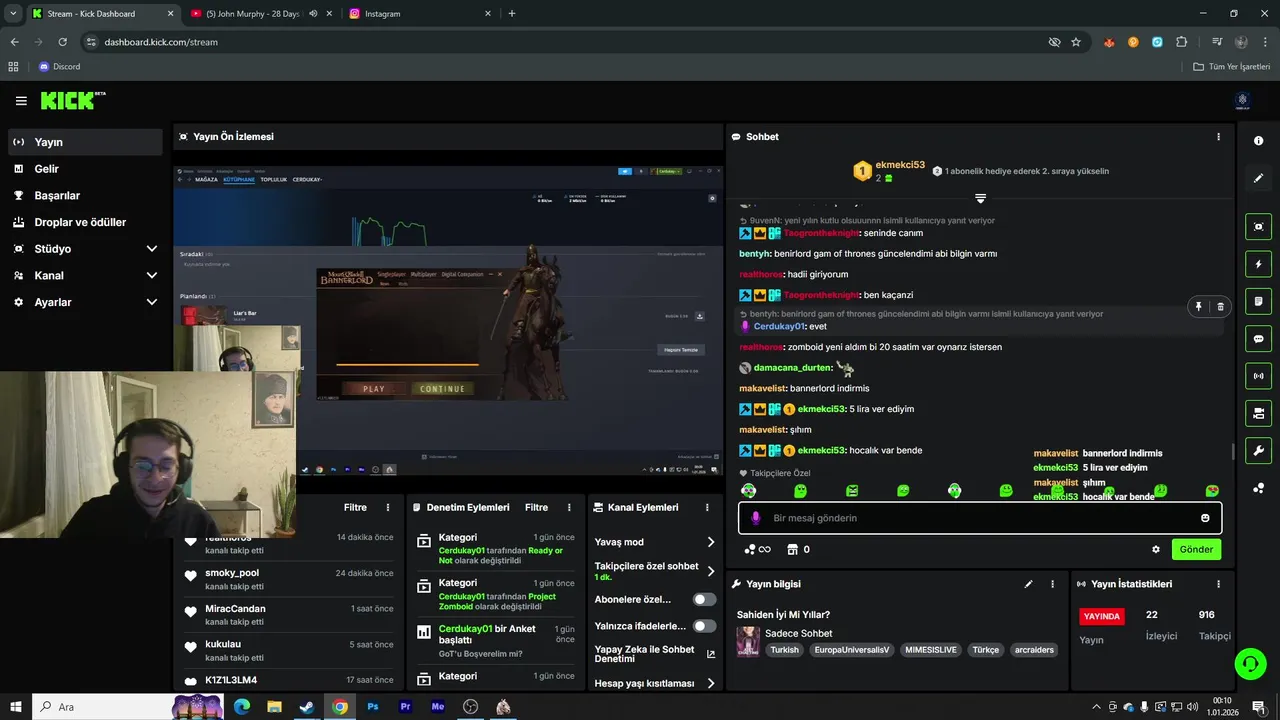Click the channel points icon below message box
1280x720 pixels.
click(x=757, y=549)
